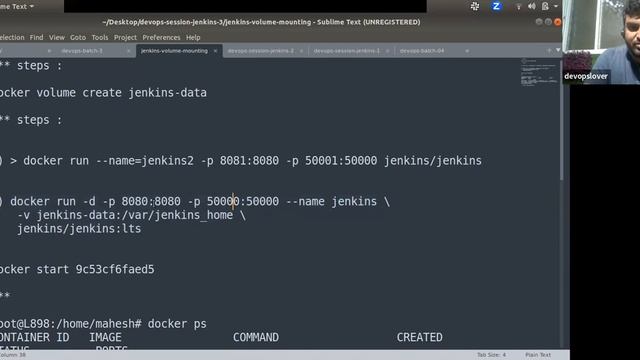Close the devops-session-jenkins-1 tab
This screenshot has width=640, height=360.
[387, 51]
